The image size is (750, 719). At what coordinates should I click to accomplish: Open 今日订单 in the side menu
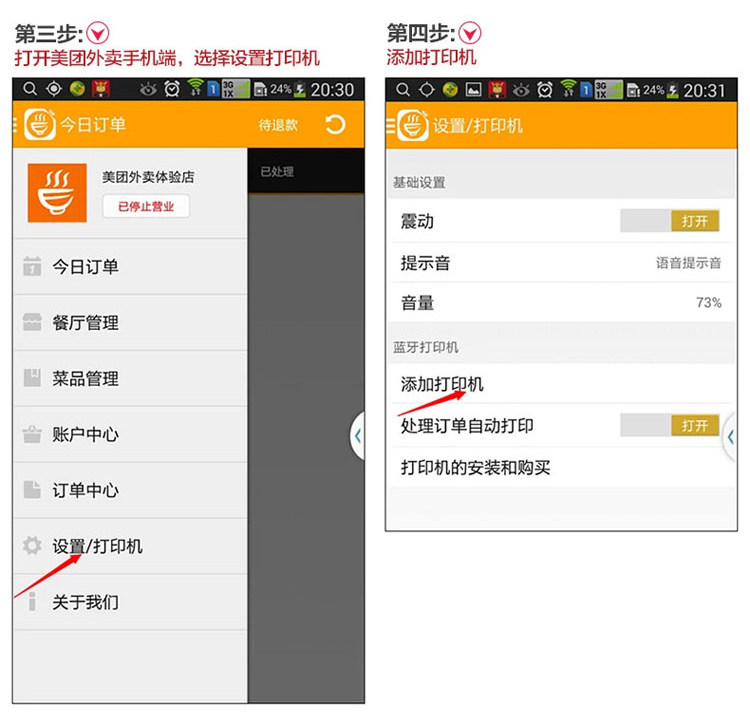130,266
